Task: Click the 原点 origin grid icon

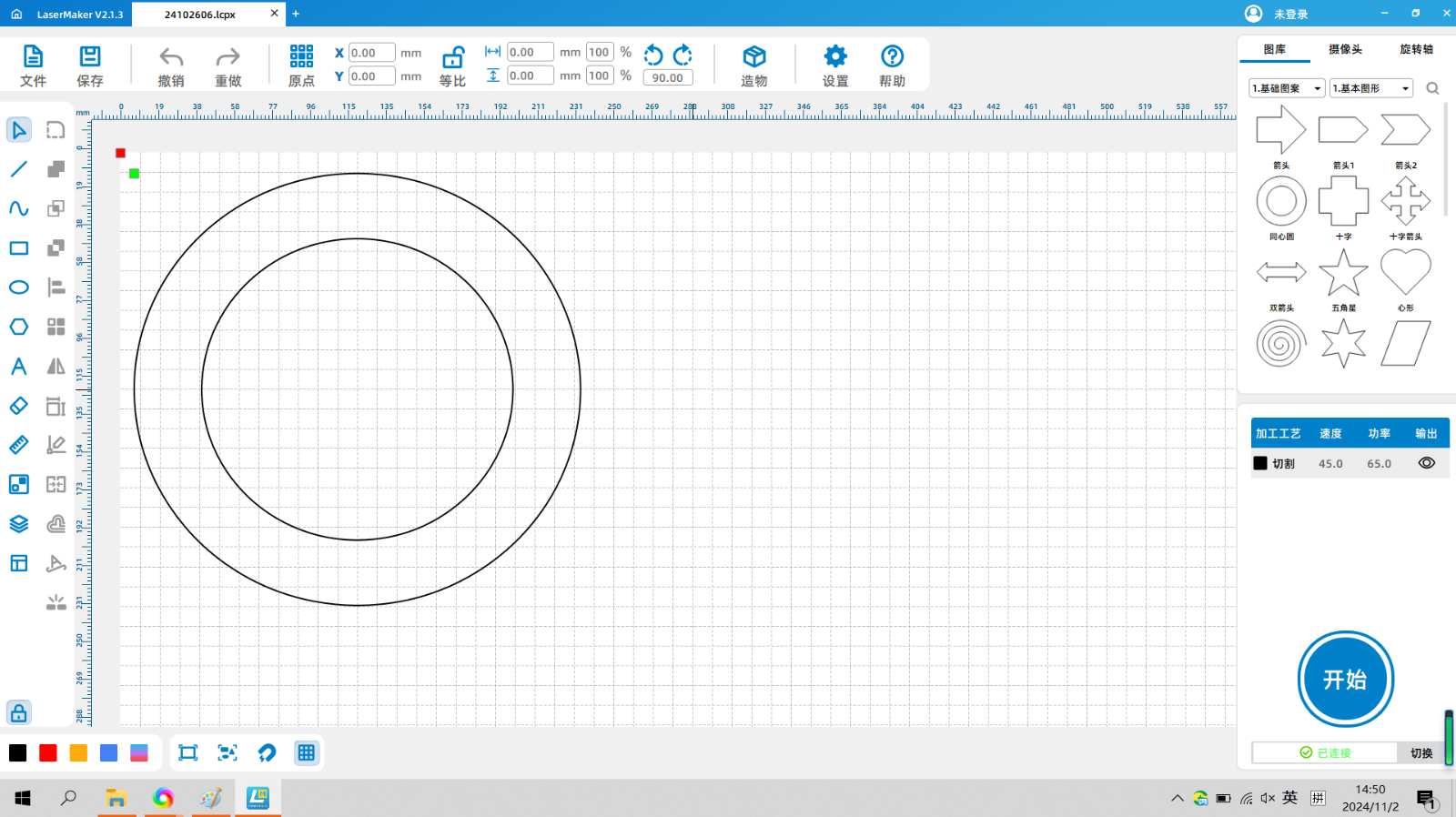Action: point(301,56)
